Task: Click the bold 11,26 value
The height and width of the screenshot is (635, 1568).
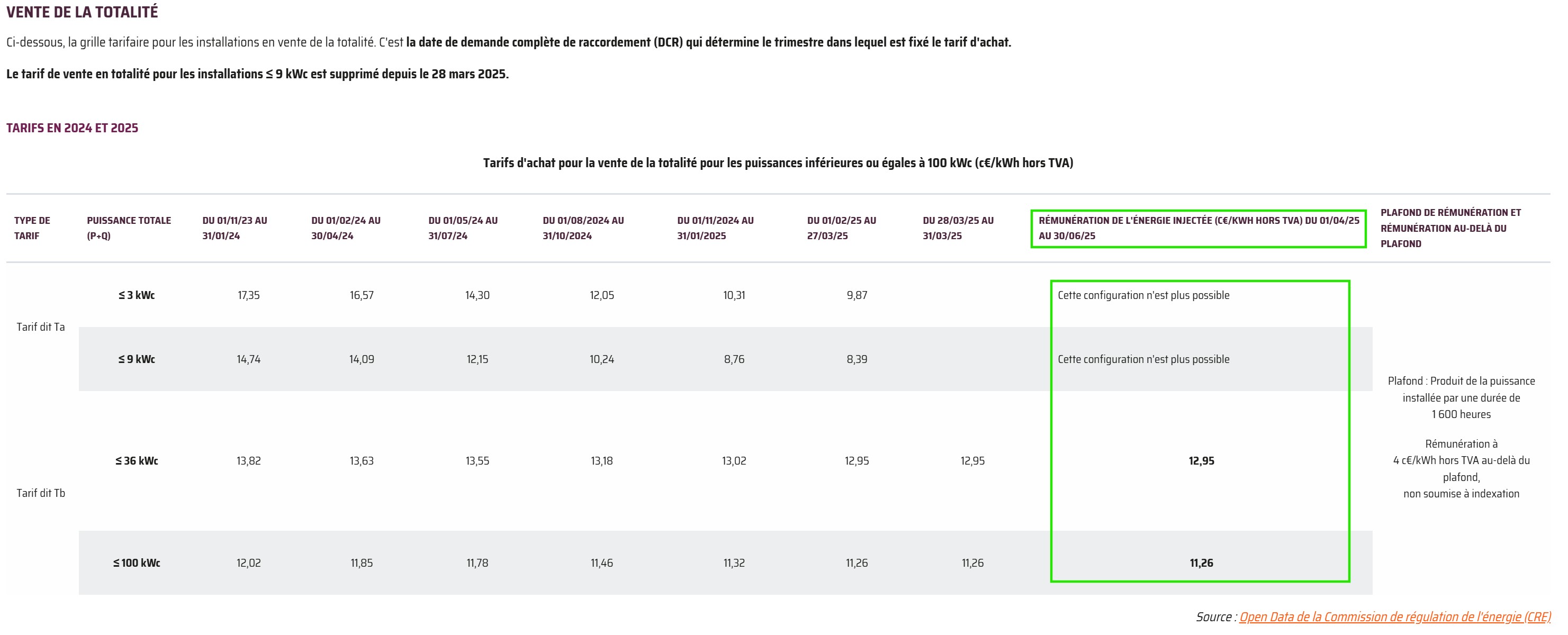Action: [1202, 563]
